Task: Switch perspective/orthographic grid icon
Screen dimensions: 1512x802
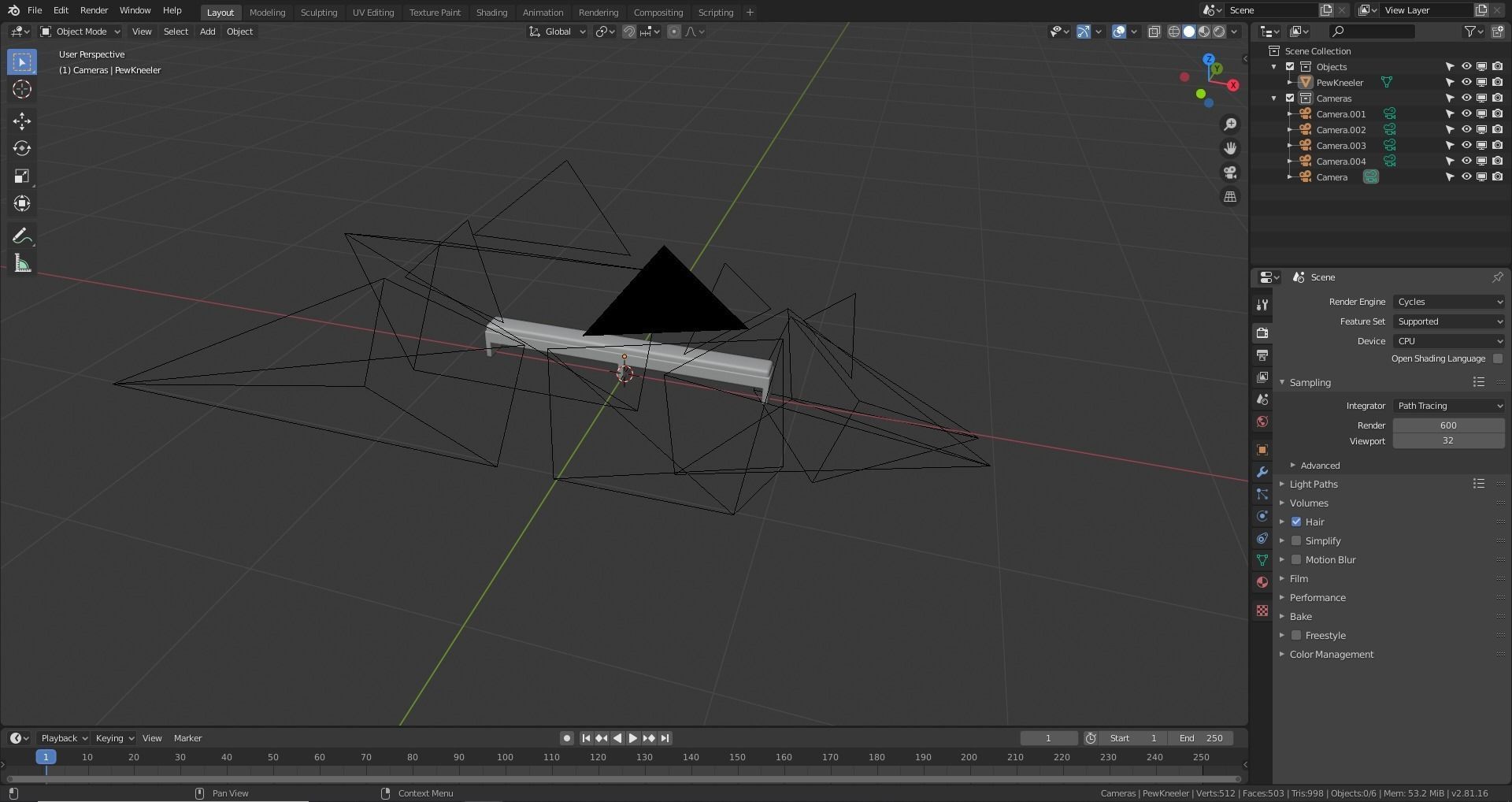Action: 1230,197
